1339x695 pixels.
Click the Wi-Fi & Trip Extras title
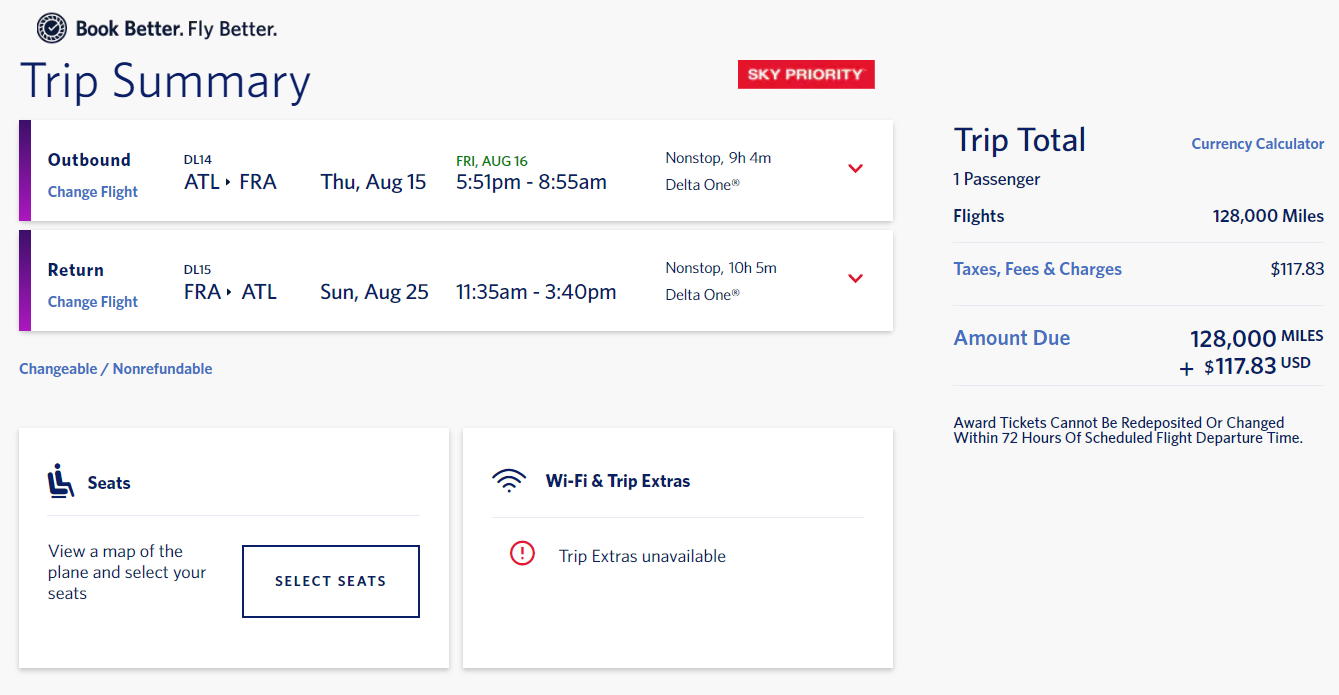pyautogui.click(x=618, y=481)
